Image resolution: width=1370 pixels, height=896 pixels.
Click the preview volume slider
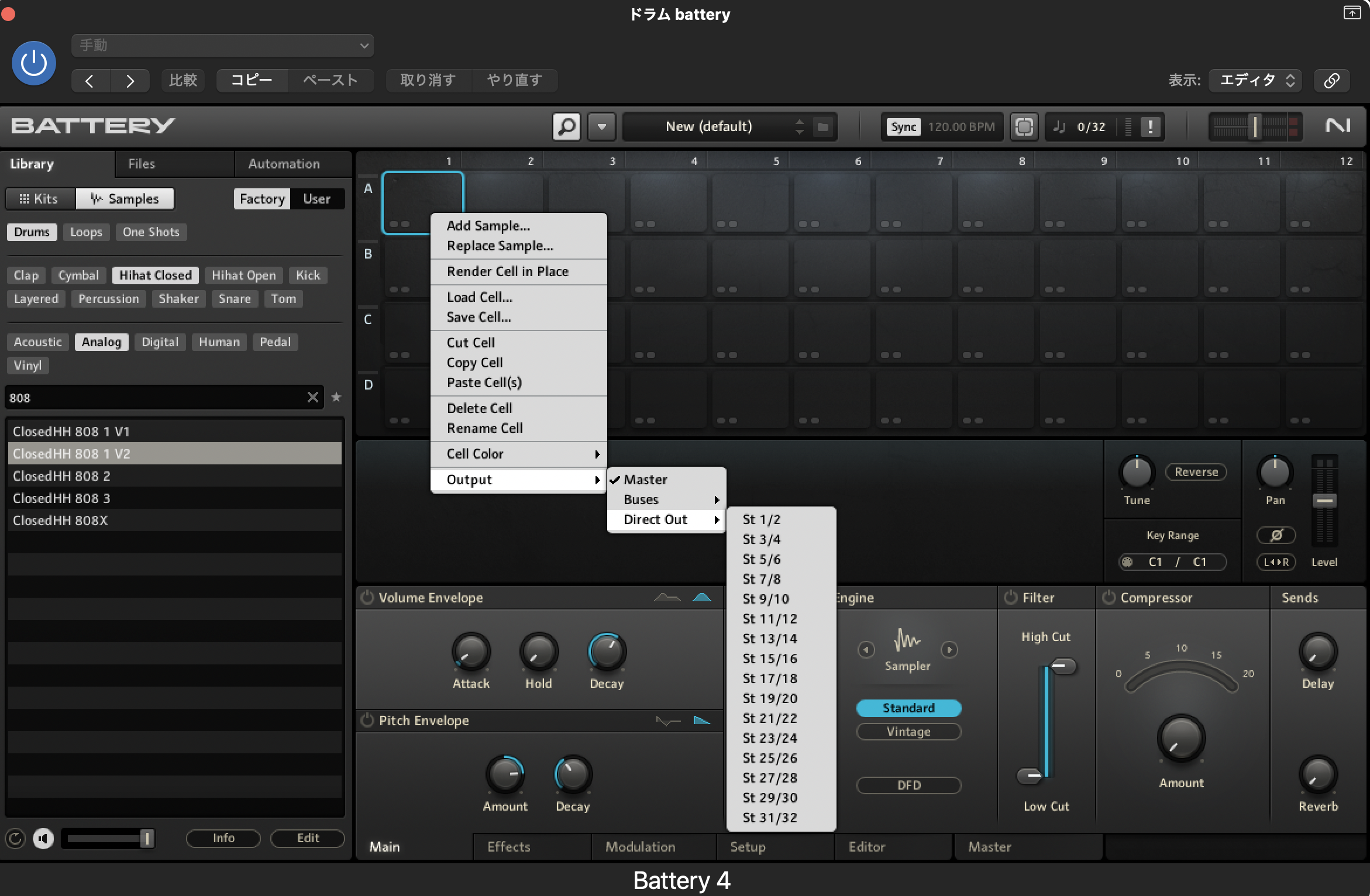(x=108, y=839)
